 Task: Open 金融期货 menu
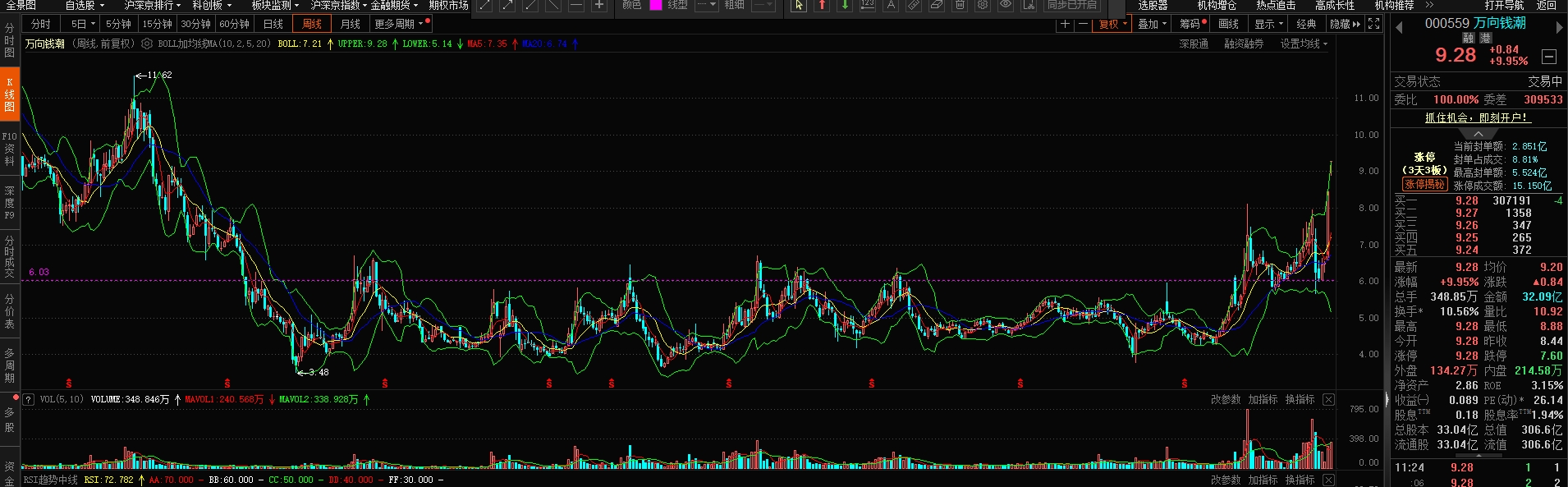tap(395, 5)
